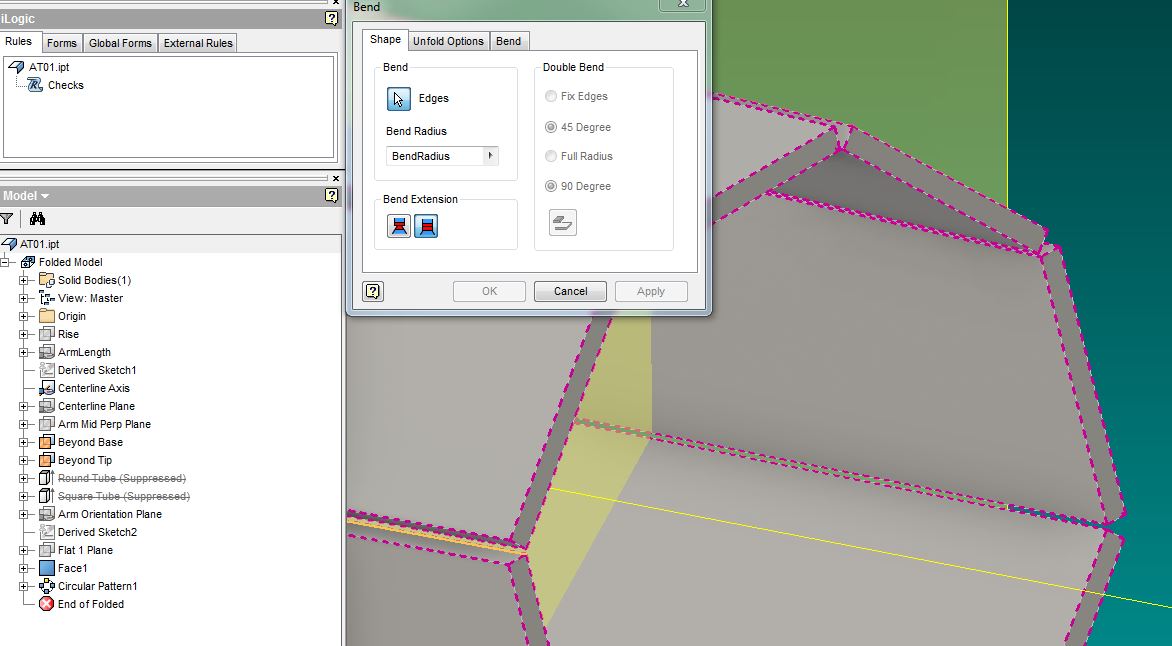
Task: Click the flip icon under Double Bend
Action: (x=562, y=222)
